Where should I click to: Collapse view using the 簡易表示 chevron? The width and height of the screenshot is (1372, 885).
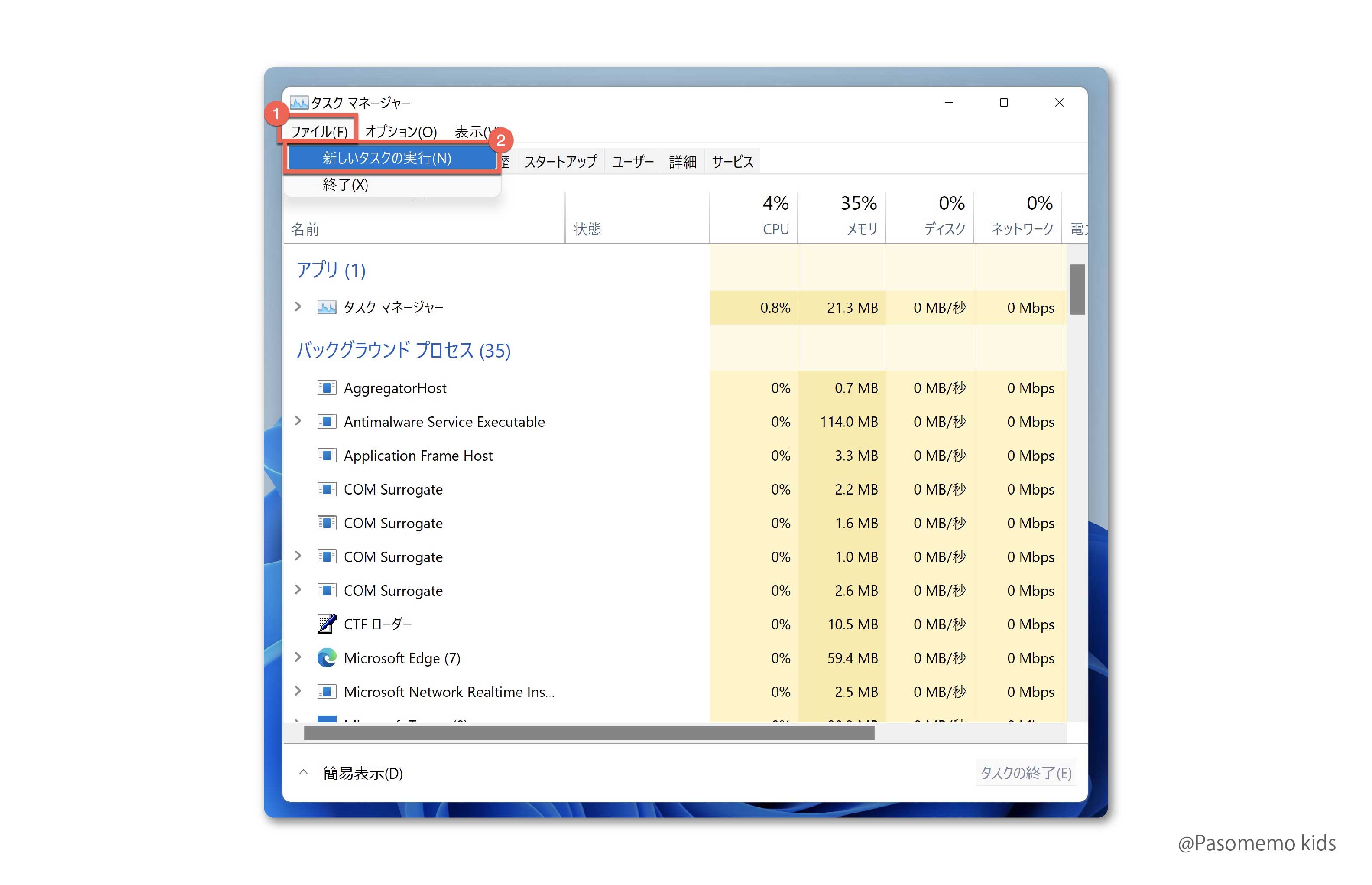[303, 773]
